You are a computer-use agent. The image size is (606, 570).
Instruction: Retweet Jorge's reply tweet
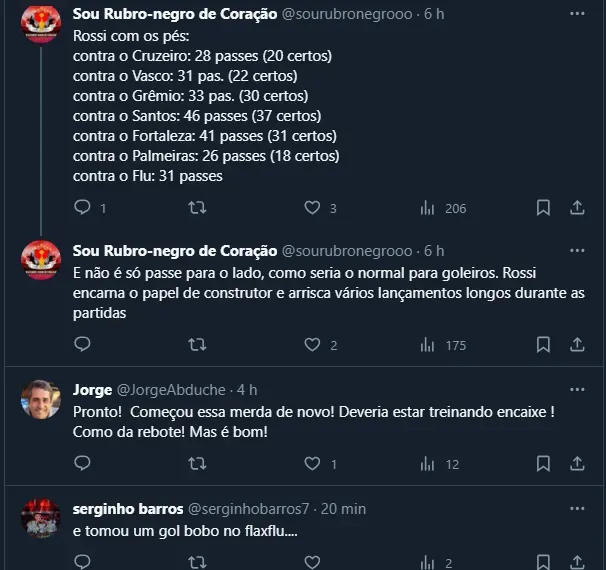point(198,464)
